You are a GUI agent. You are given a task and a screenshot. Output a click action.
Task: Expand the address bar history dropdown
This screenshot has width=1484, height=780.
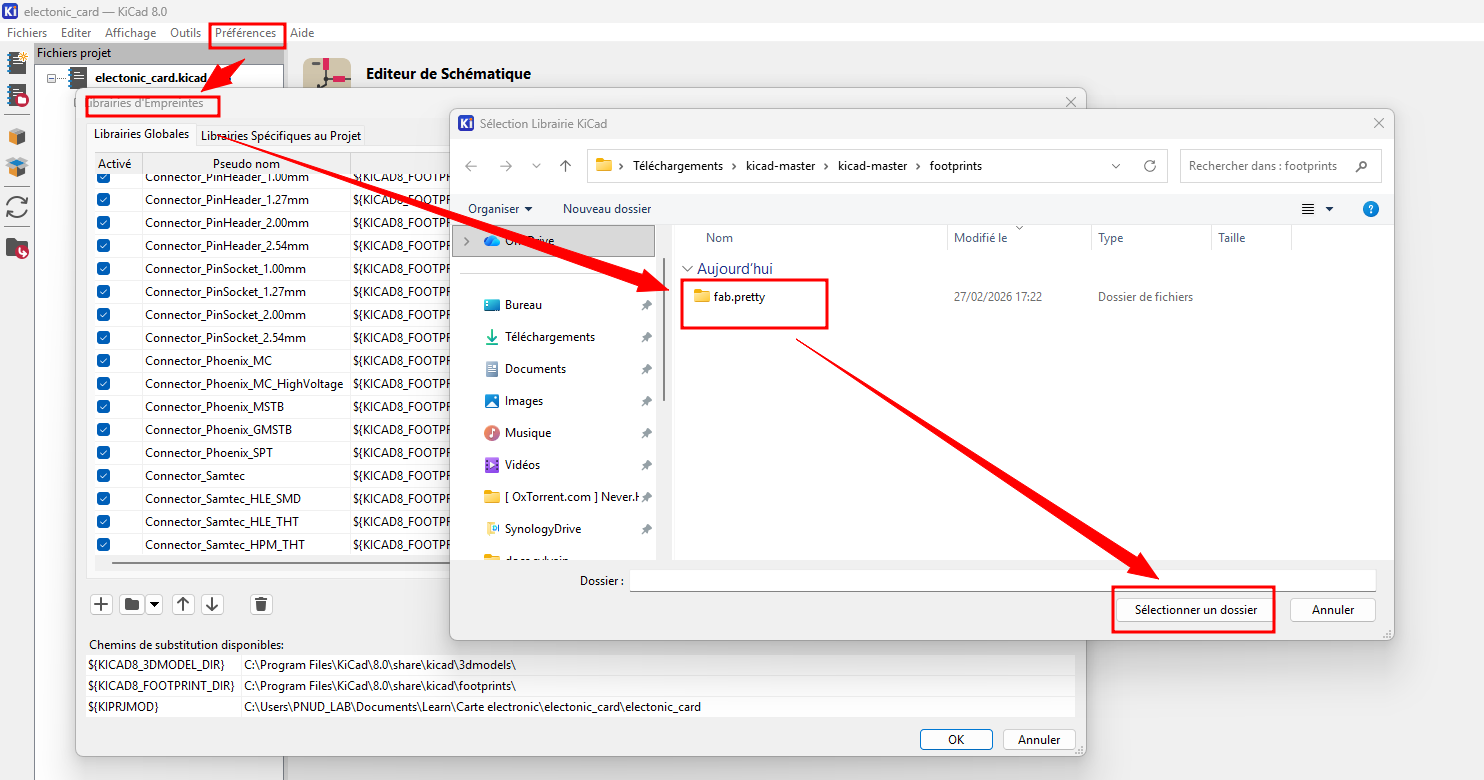pos(1116,166)
